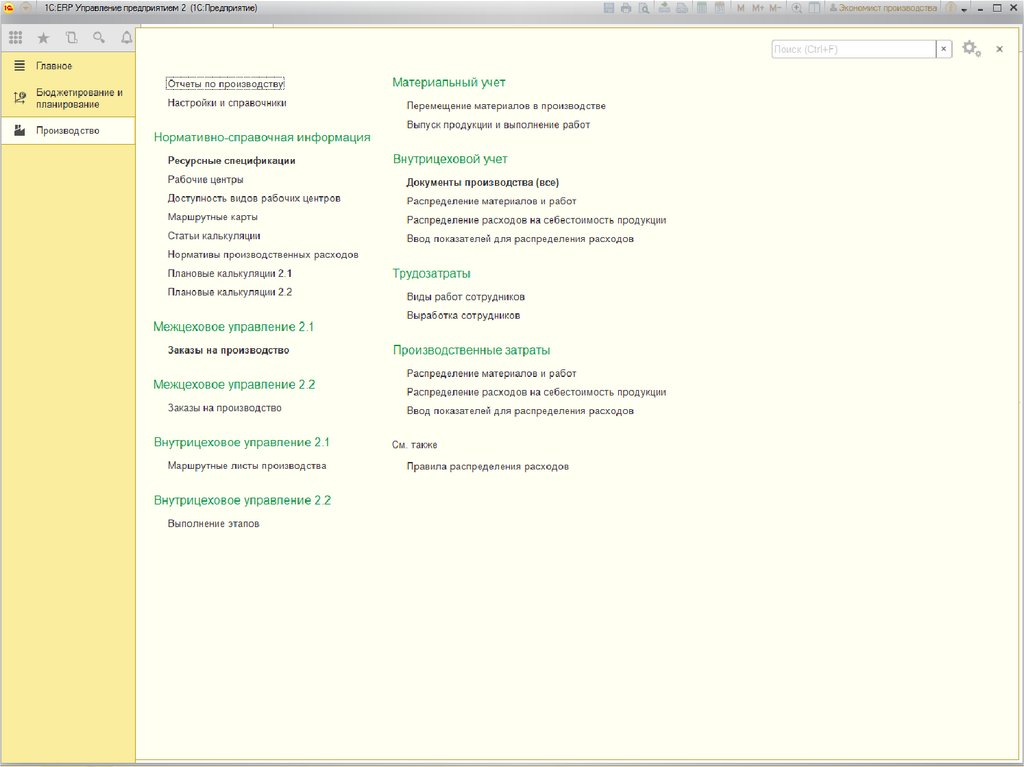
Task: Click the zoom magnifier icon in the title bar
Action: click(797, 8)
